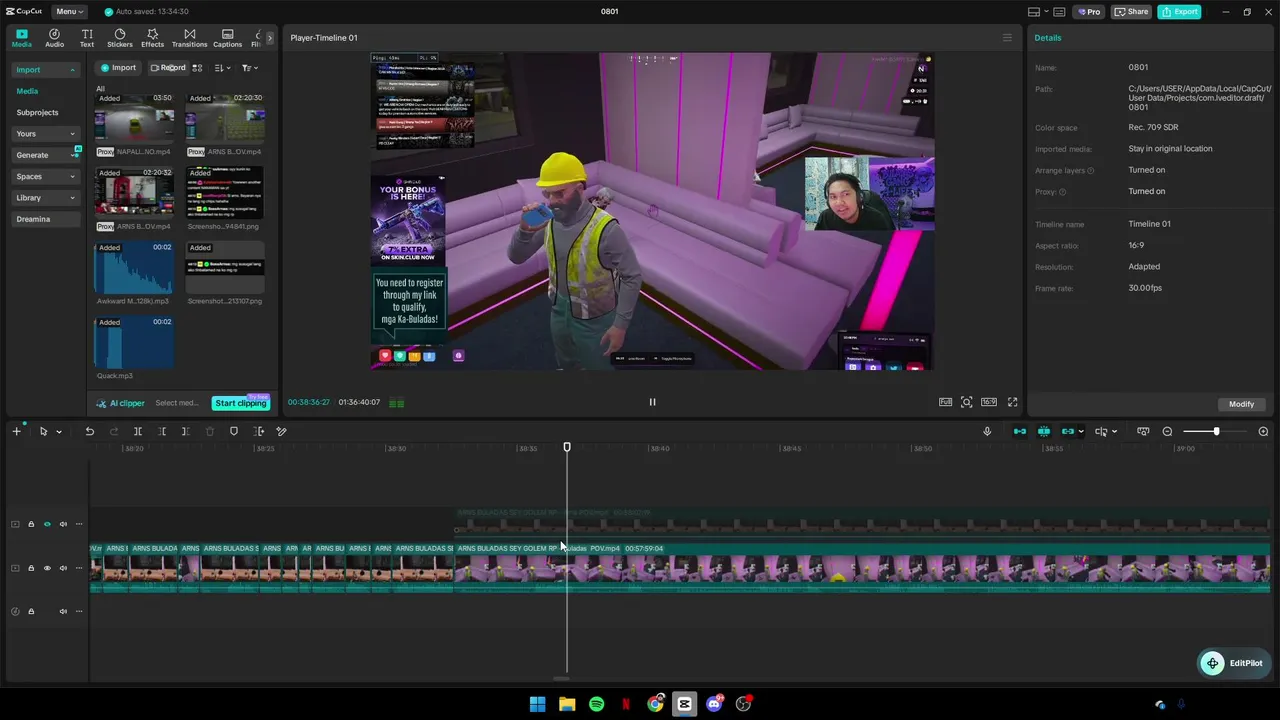Image resolution: width=1280 pixels, height=720 pixels.
Task: Click the Export button
Action: [x=1180, y=12]
